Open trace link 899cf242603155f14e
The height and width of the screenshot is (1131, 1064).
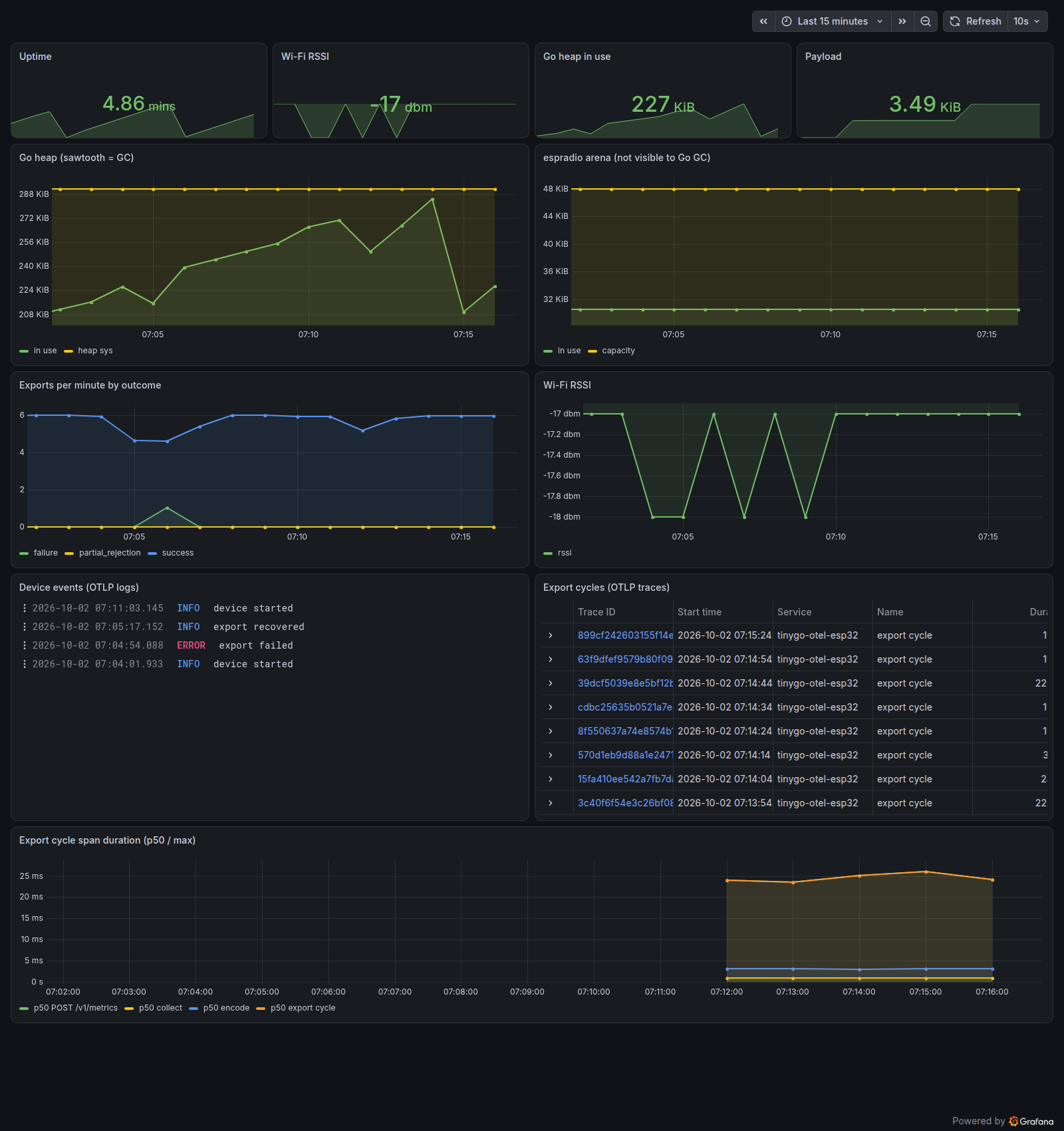(x=625, y=635)
